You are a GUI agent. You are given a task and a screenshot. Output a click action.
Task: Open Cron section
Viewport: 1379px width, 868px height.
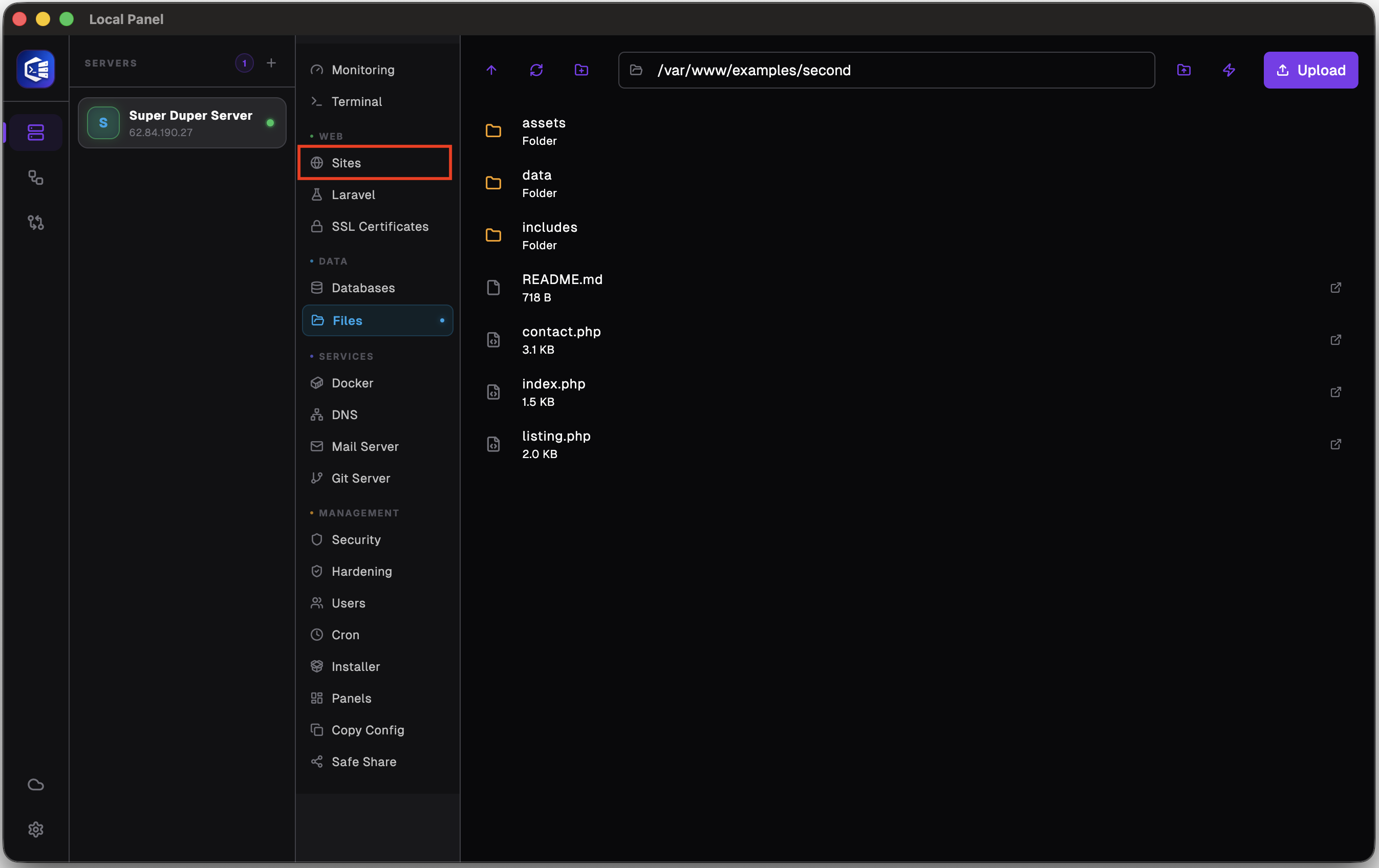(x=377, y=635)
